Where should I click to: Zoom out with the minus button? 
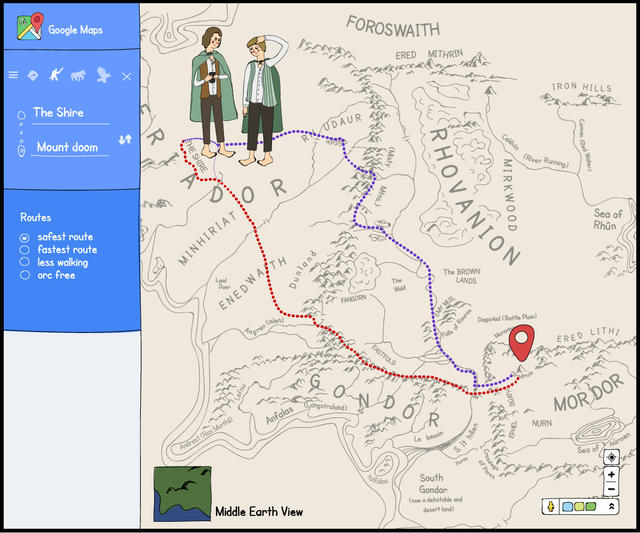(611, 489)
